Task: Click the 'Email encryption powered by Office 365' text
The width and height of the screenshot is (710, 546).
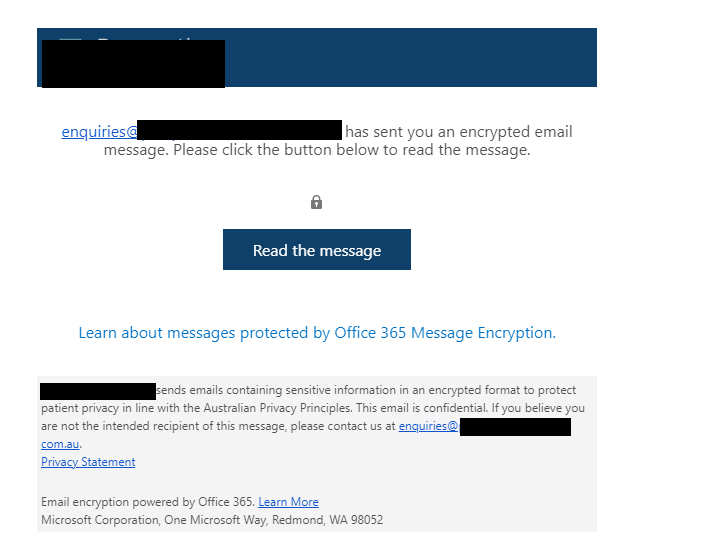Action: pos(147,502)
